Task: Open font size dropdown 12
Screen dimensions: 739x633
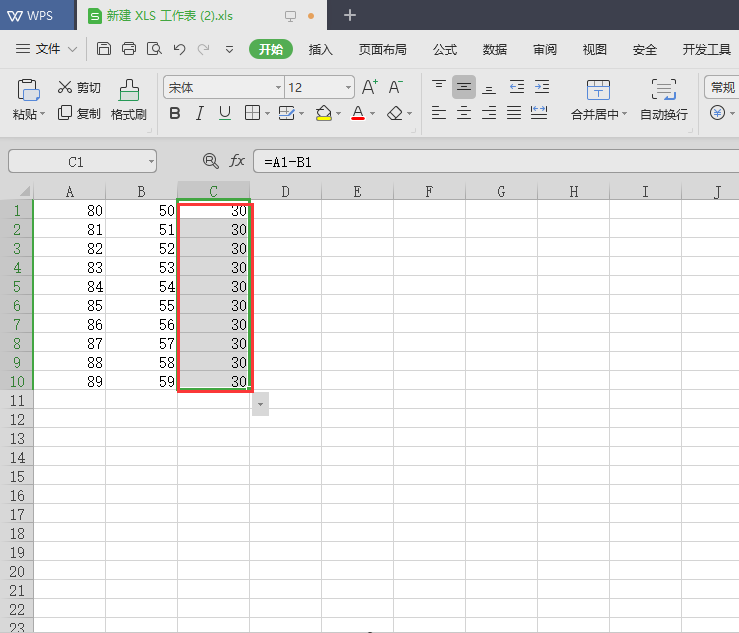Action: (348, 87)
